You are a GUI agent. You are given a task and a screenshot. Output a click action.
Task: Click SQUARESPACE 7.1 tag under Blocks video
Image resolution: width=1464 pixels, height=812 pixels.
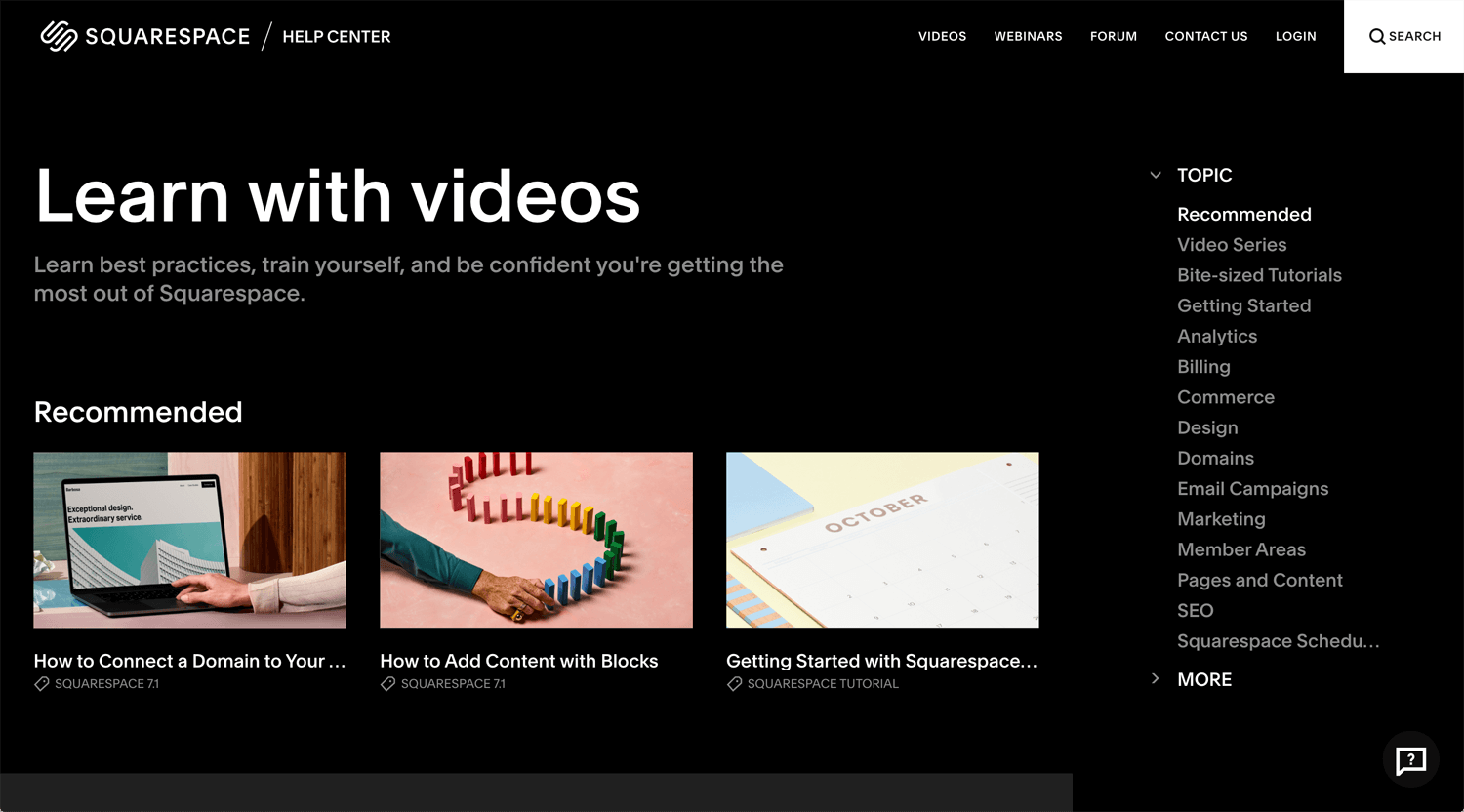[x=453, y=684]
